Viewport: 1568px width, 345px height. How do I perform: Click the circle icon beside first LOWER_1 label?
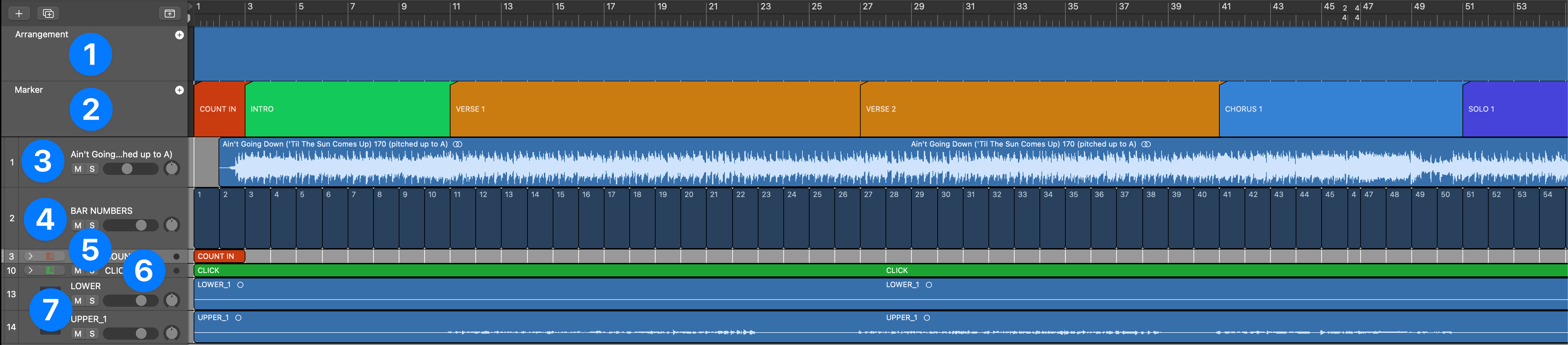(240, 285)
